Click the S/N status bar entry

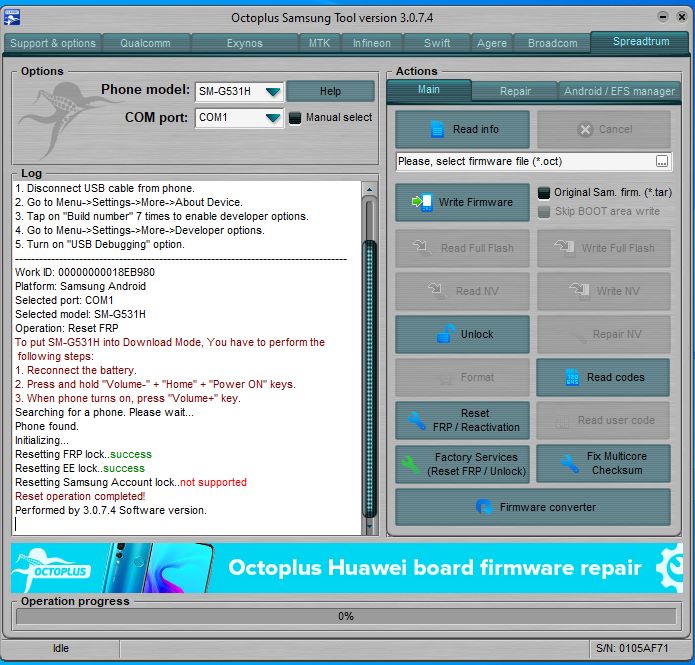coord(632,648)
